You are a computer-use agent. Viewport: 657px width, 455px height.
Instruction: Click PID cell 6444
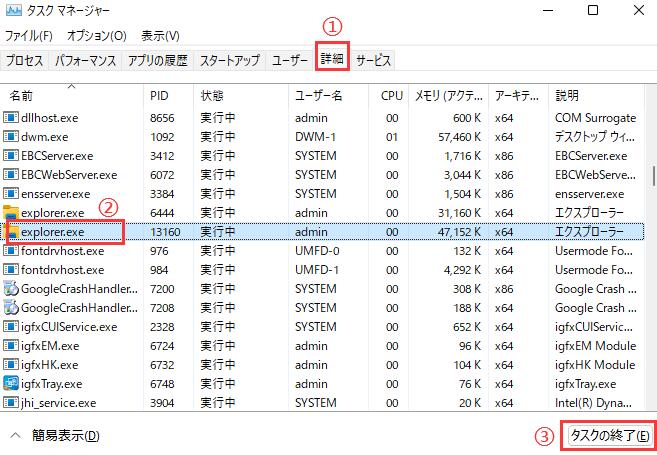click(162, 213)
